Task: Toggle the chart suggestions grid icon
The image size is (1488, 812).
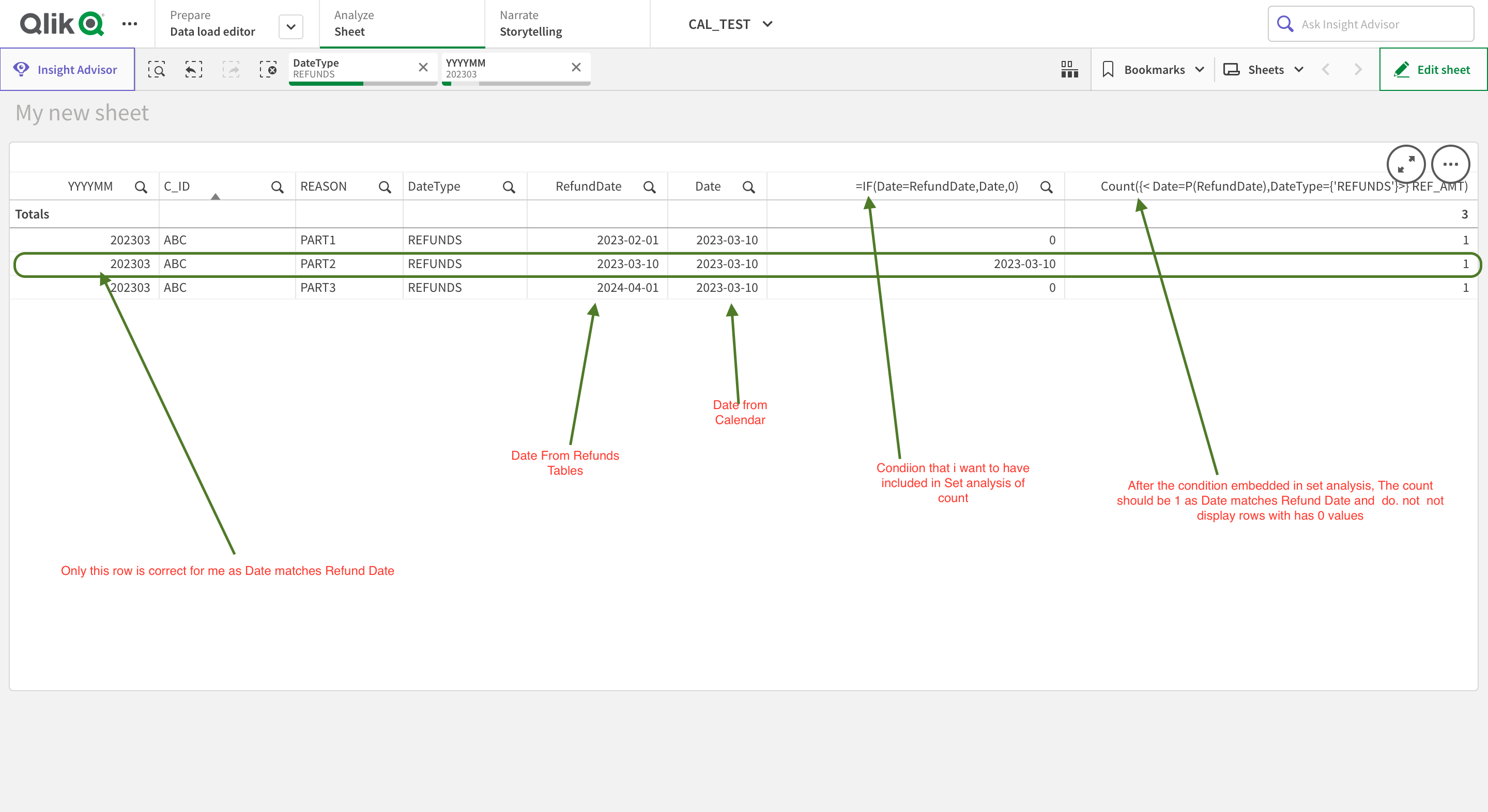Action: coord(1069,69)
